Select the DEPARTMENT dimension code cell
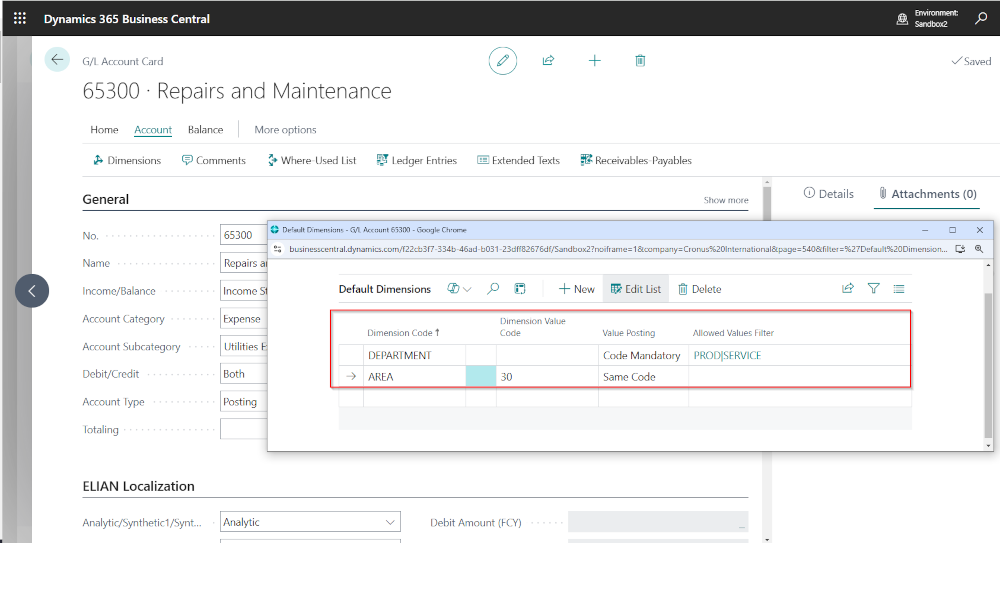Viewport: 1000px width, 600px height. [x=415, y=355]
